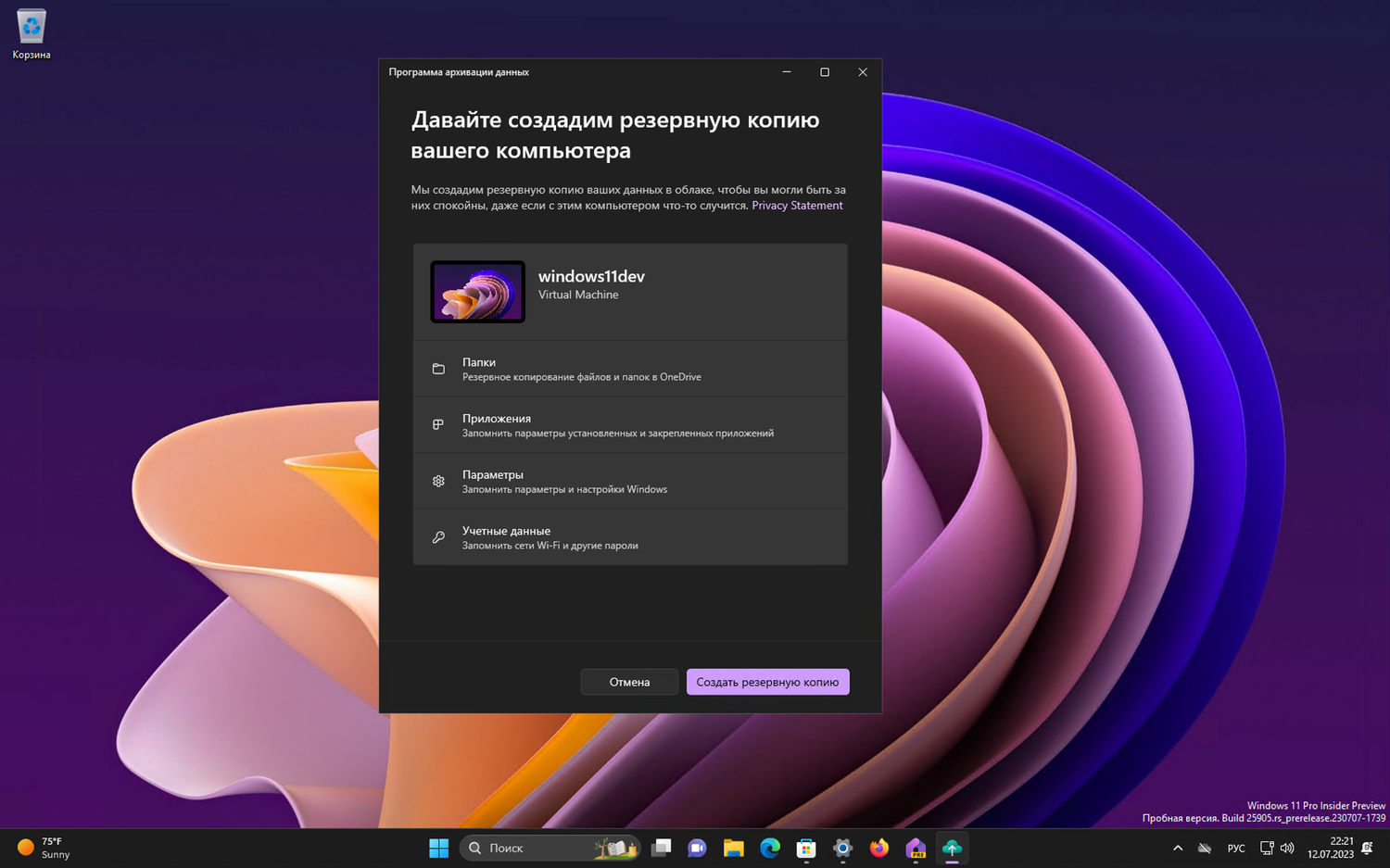This screenshot has height=868, width=1390.
Task: Minimize the Программа архивации данных window
Action: point(787,72)
